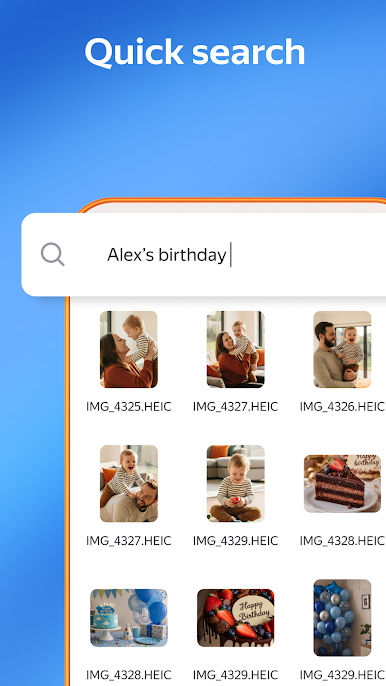The height and width of the screenshot is (686, 386).
Task: Open the father holding baby photo thumbnail
Action: tap(342, 349)
